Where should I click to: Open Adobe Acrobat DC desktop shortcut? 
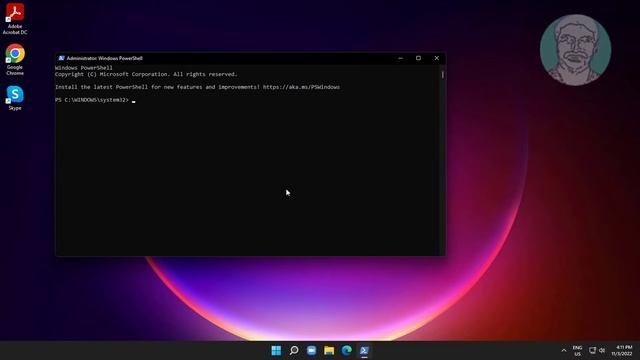15,18
